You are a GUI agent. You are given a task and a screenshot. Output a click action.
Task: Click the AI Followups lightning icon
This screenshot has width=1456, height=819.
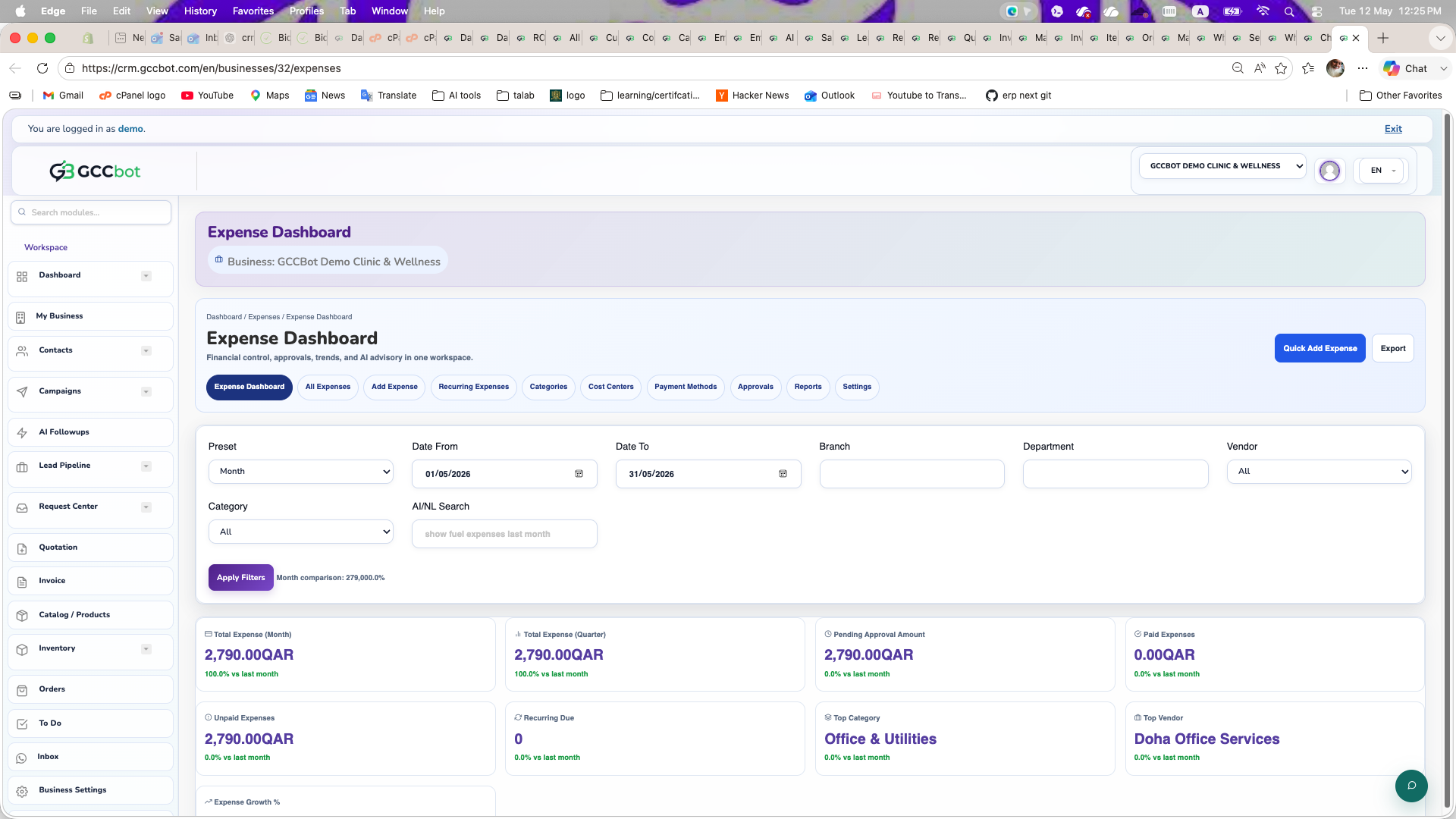coord(22,433)
